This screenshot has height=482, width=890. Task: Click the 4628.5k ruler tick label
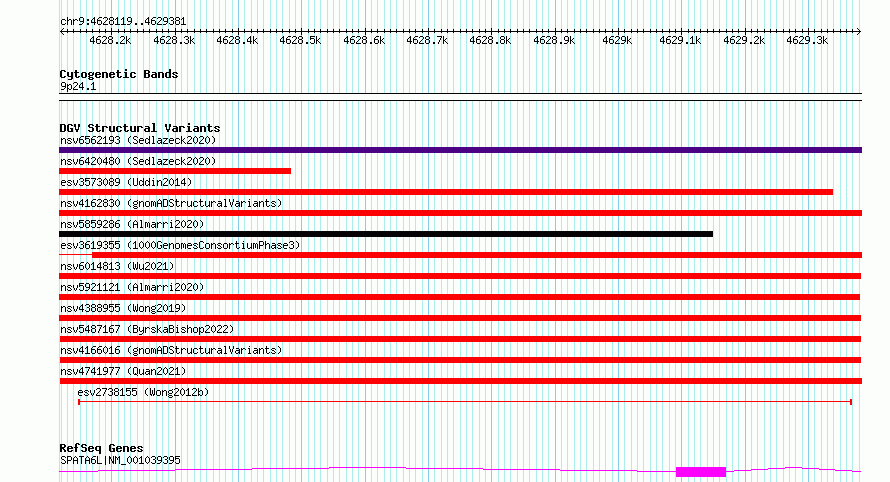tap(300, 40)
